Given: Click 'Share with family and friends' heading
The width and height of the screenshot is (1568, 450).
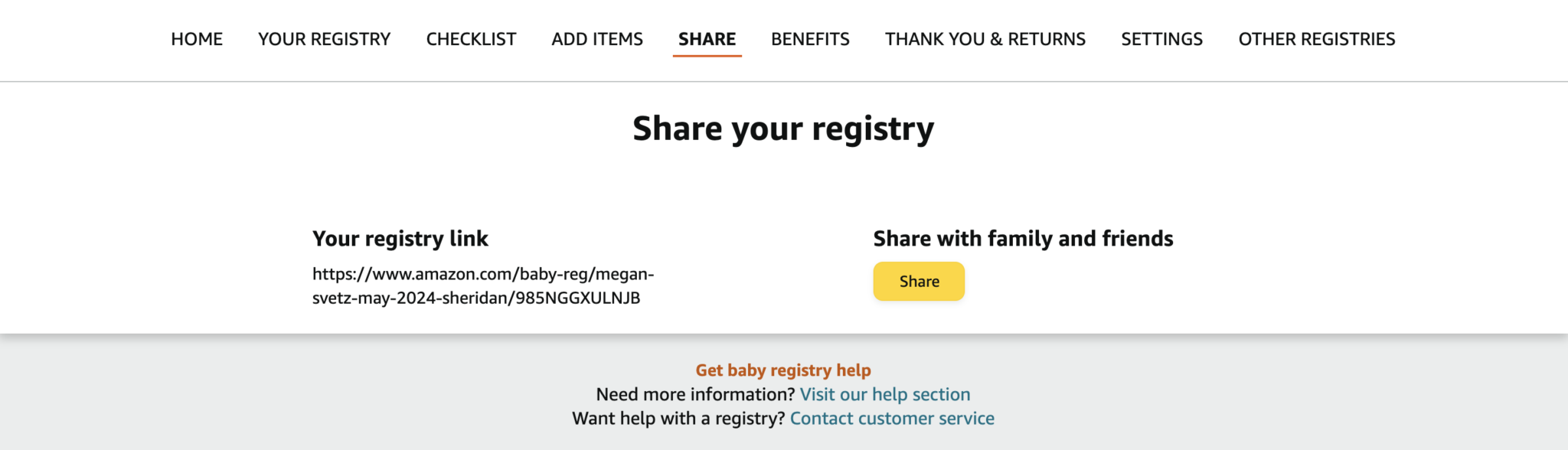Looking at the screenshot, I should 1023,239.
